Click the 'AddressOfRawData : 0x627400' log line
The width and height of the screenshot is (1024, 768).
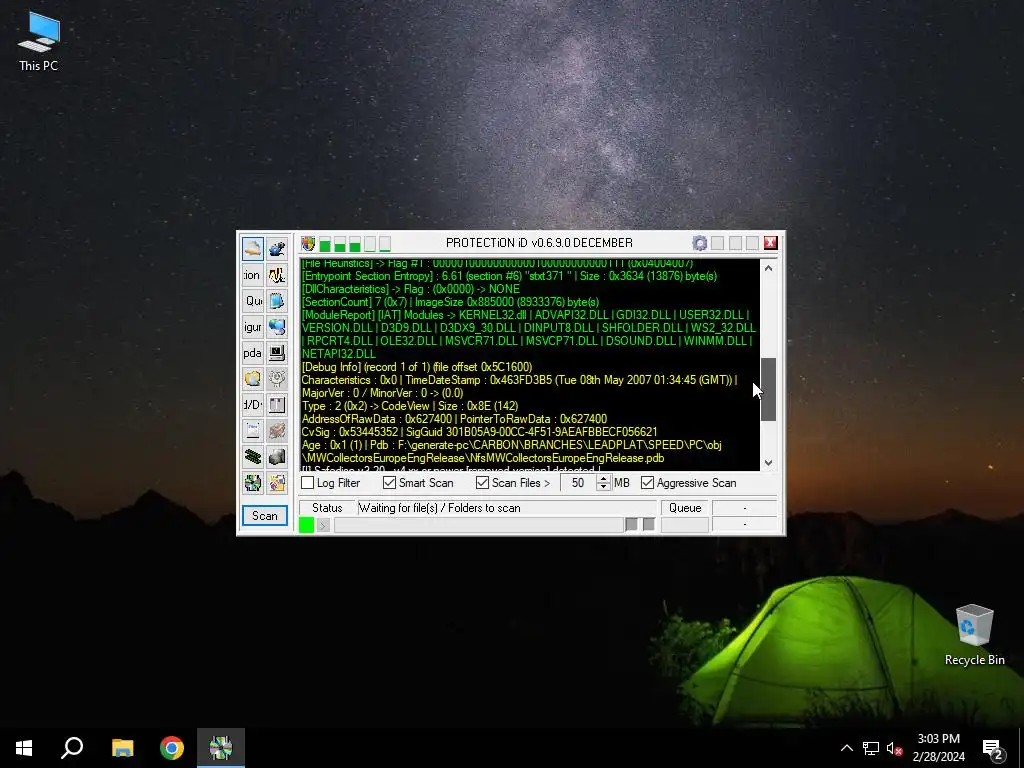pyautogui.click(x=454, y=419)
